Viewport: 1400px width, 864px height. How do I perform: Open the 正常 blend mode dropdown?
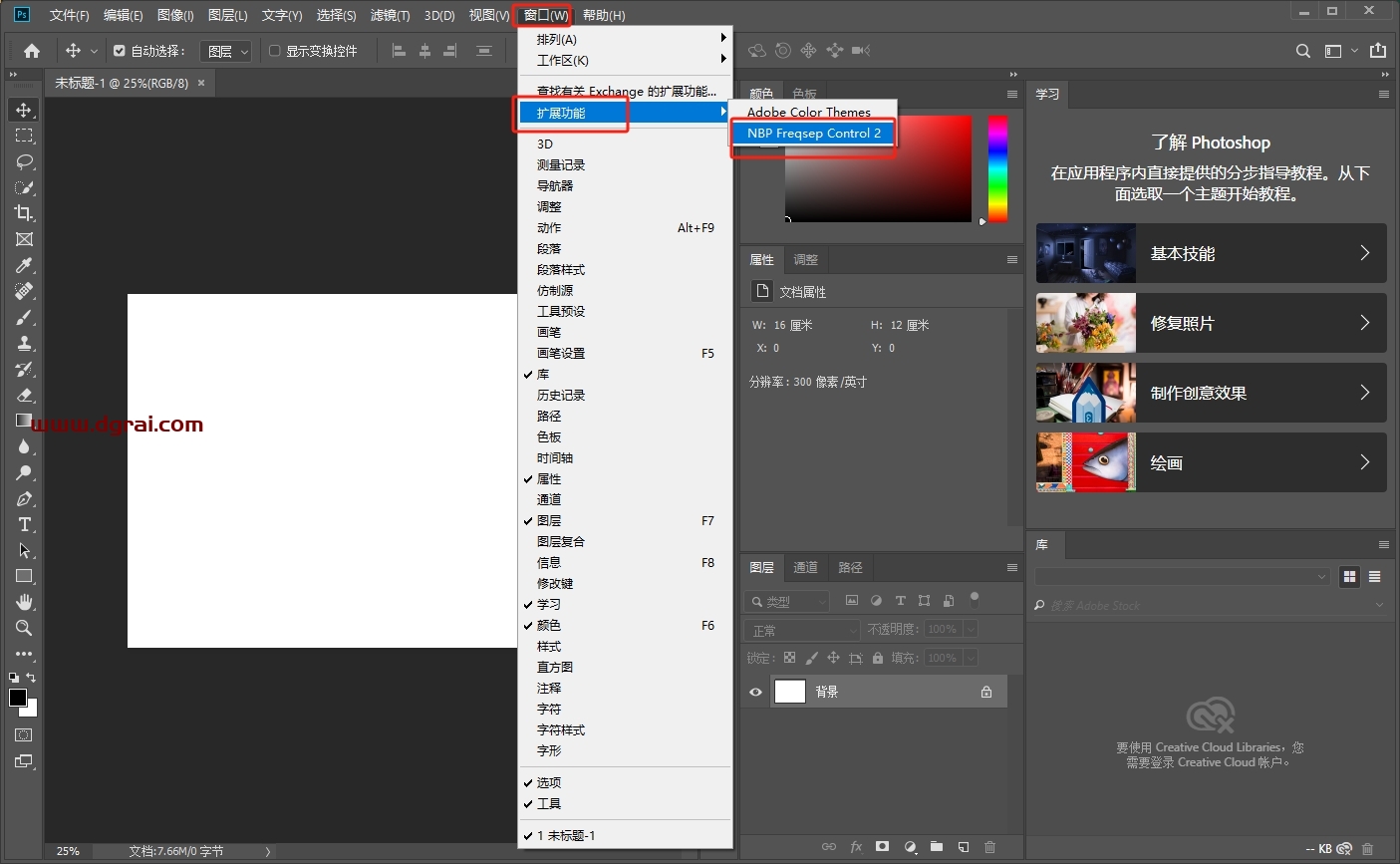[801, 630]
